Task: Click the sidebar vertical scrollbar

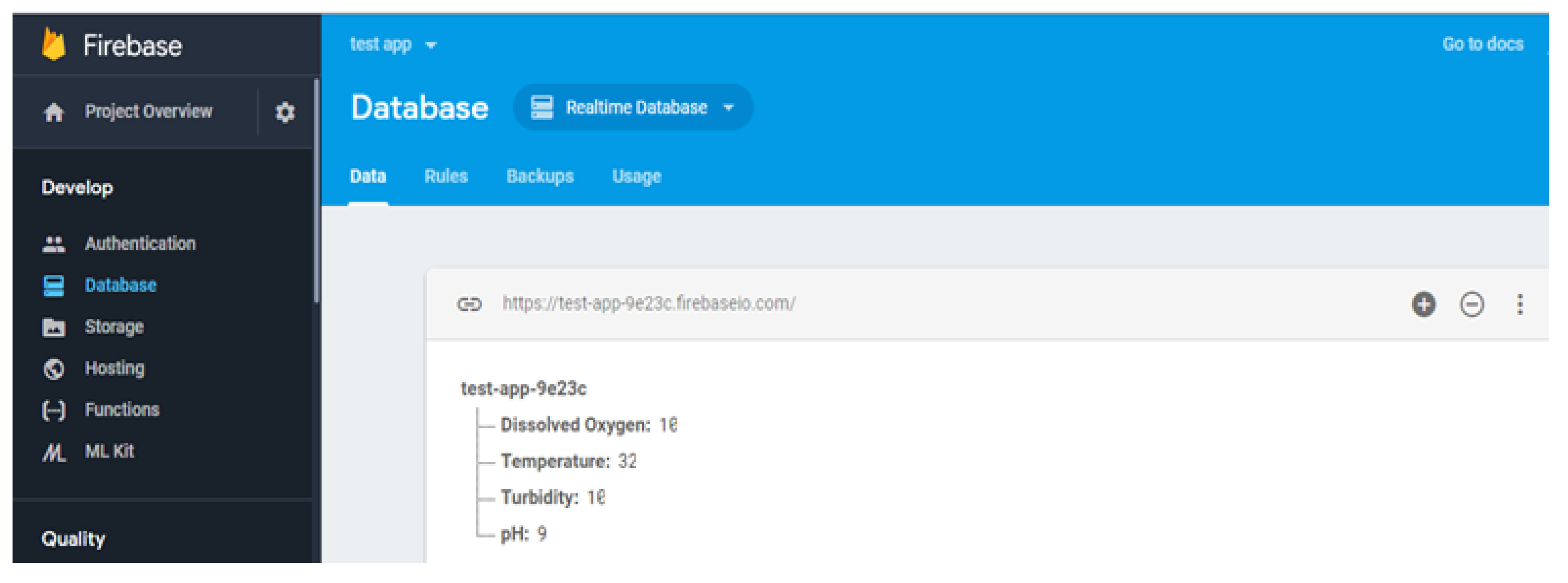Action: (316, 190)
